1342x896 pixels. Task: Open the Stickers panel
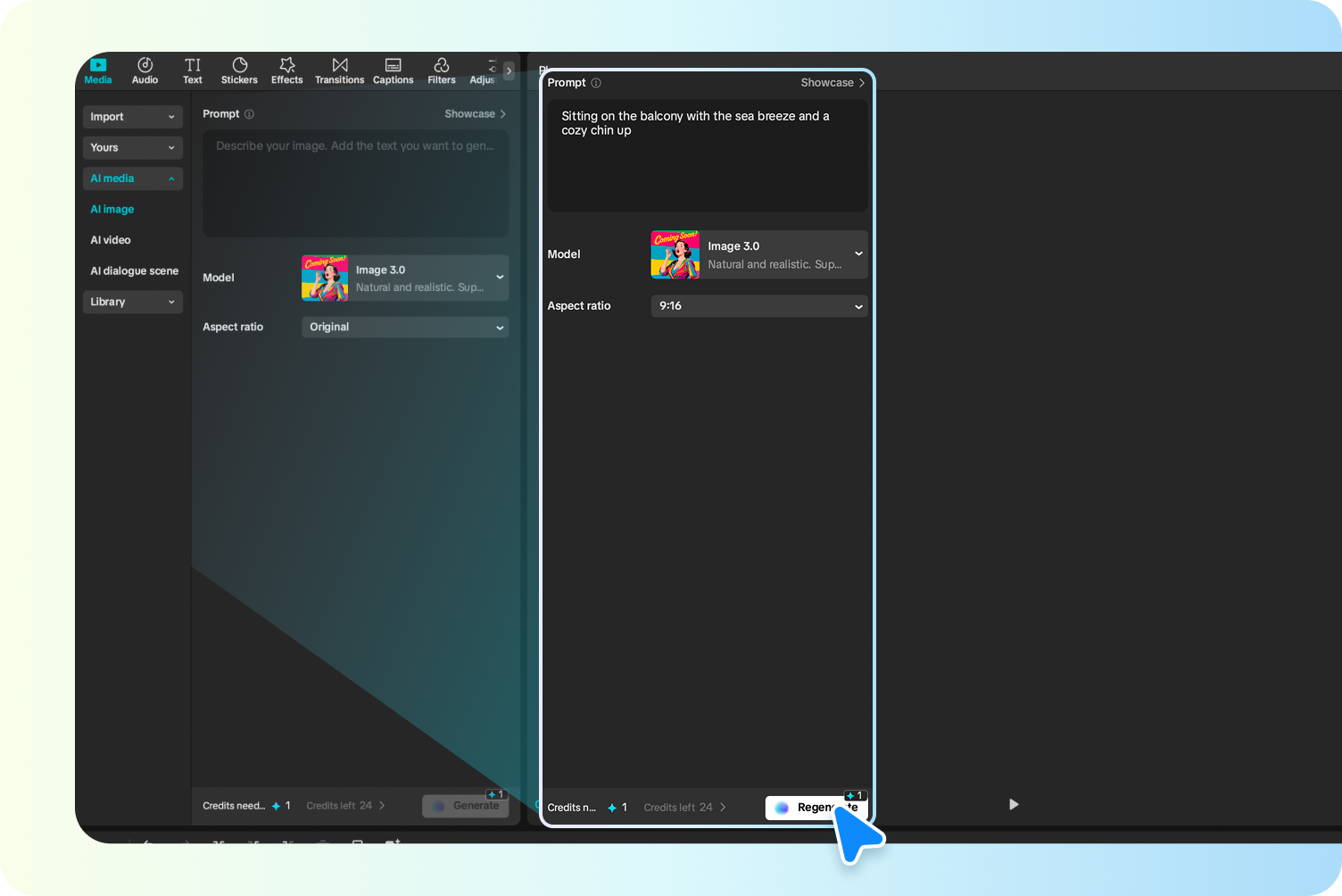click(238, 71)
